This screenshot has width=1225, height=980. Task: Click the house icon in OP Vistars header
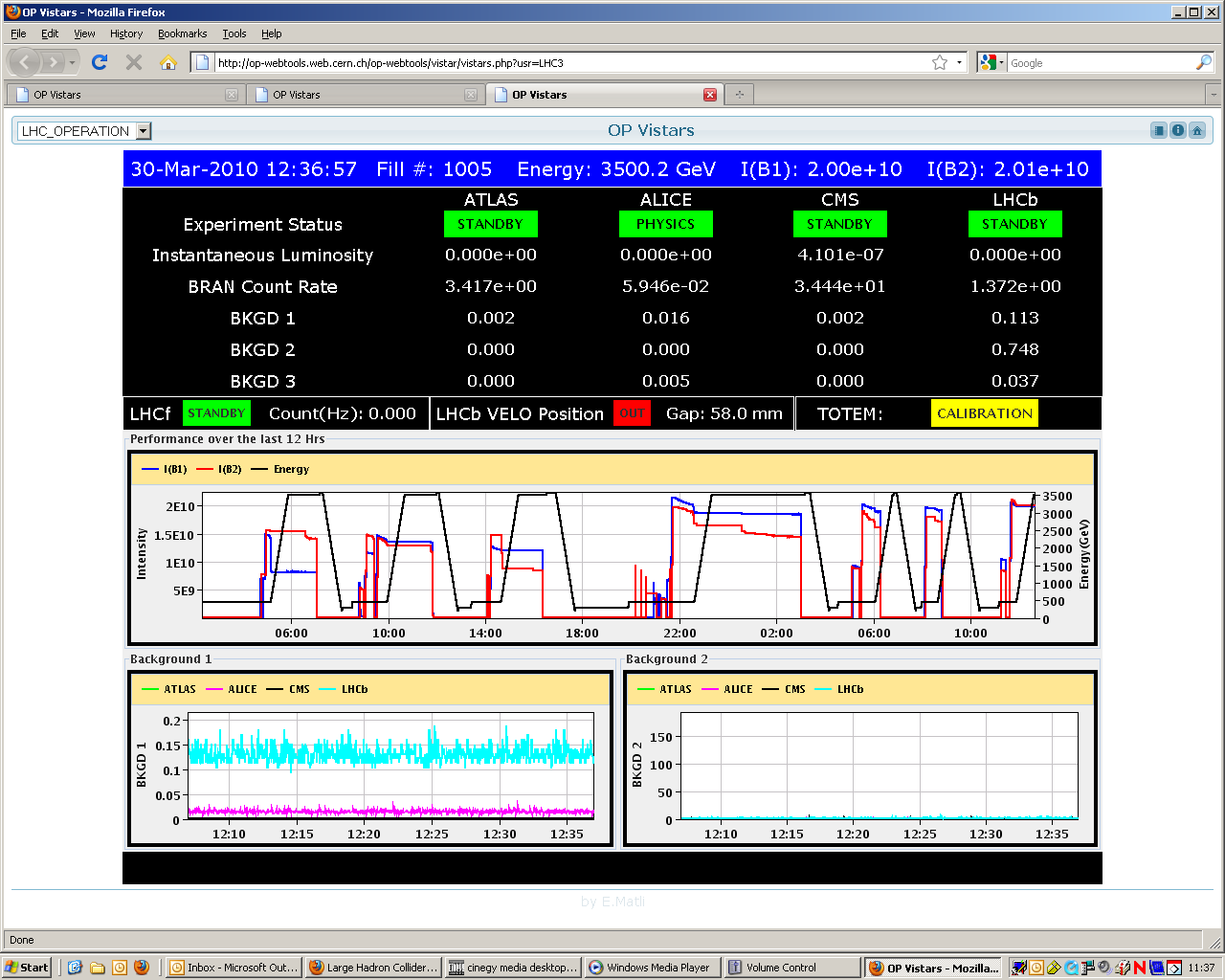[1196, 130]
